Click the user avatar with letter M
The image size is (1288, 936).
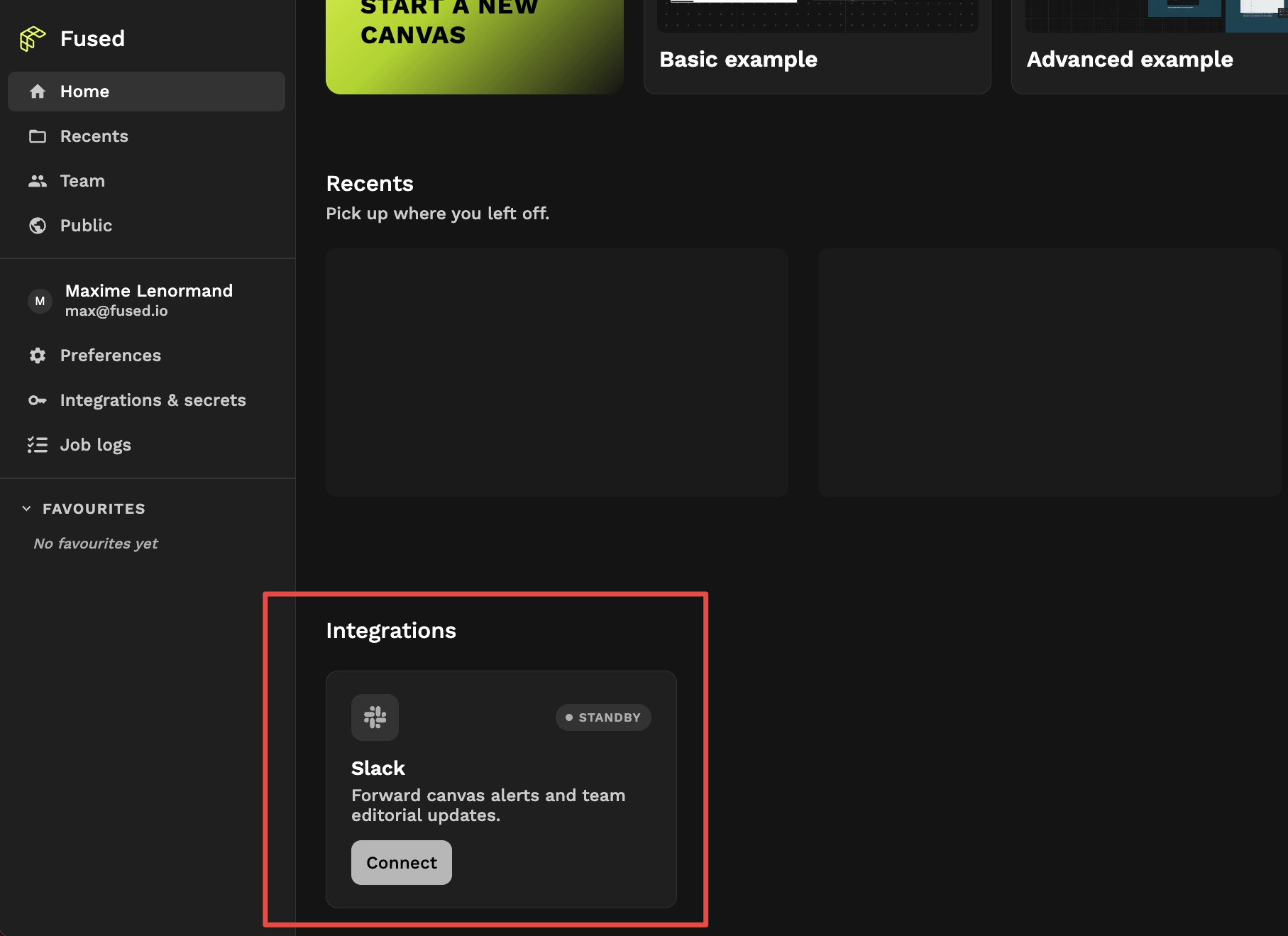[x=40, y=301]
